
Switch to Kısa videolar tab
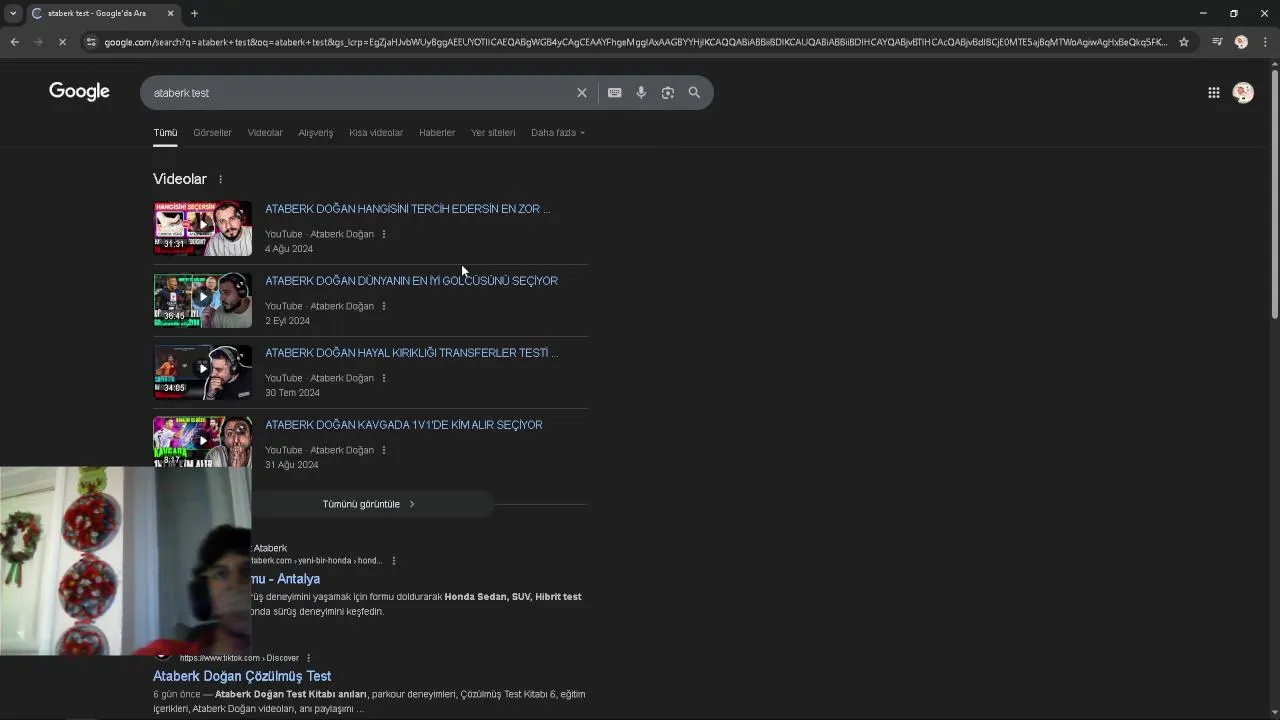pyautogui.click(x=376, y=132)
